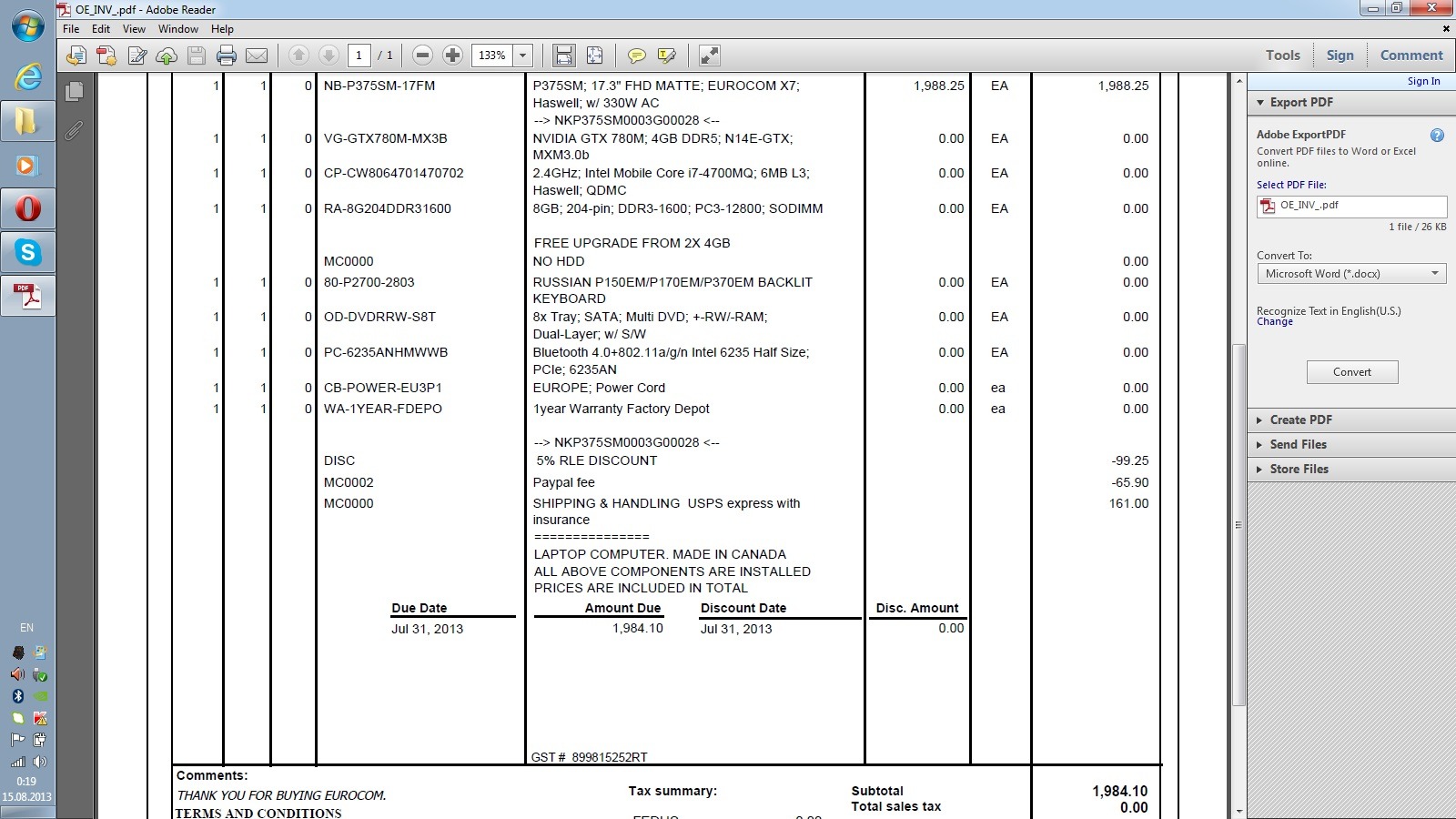Click the upload to cloud toolbar icon

tap(167, 56)
